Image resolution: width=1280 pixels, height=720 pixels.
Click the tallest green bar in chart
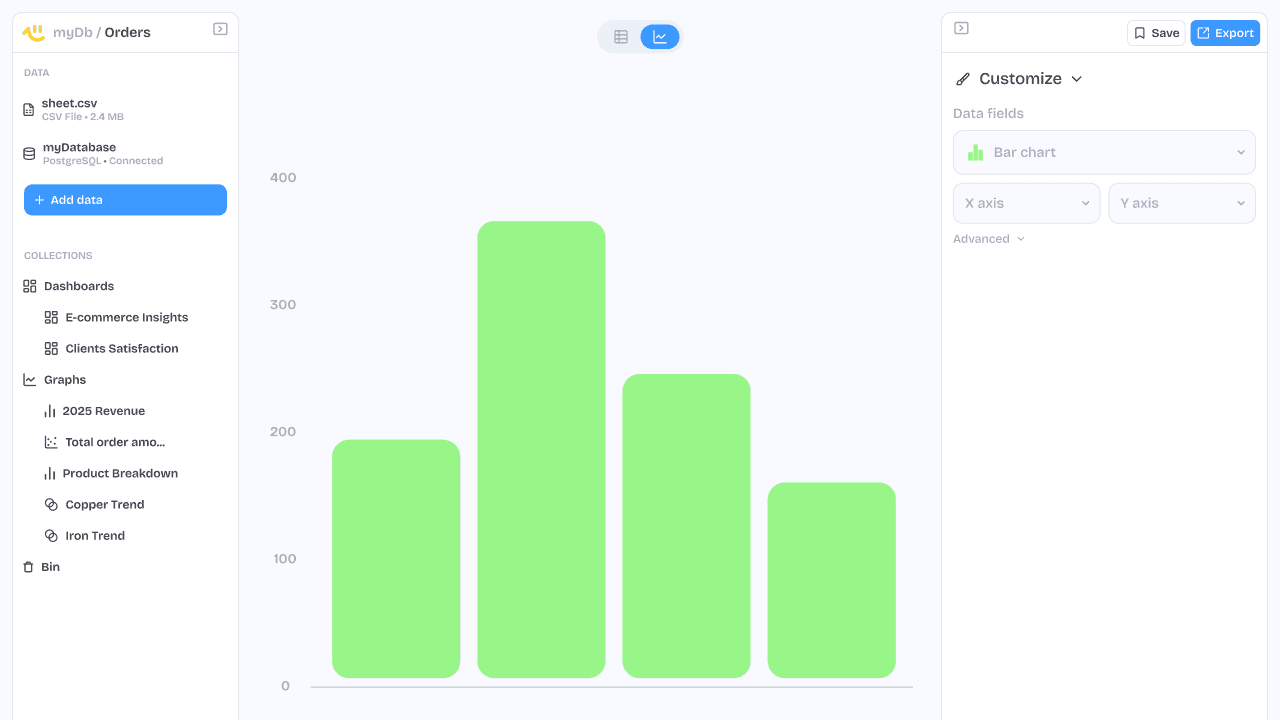[x=541, y=450]
